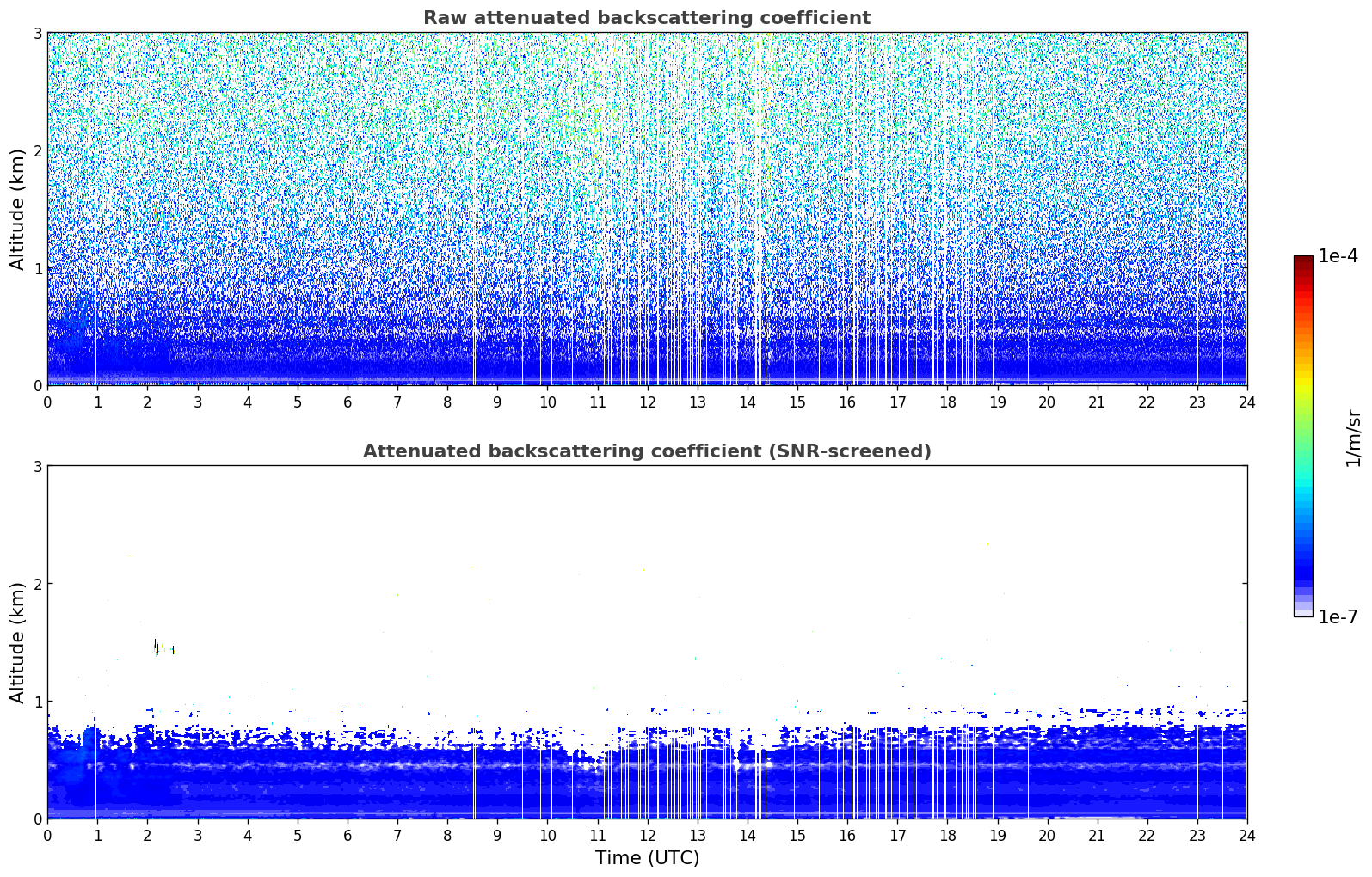Click the 'Altitude (km)' label of the raw plot
The height and width of the screenshot is (877, 1372).
[18, 209]
